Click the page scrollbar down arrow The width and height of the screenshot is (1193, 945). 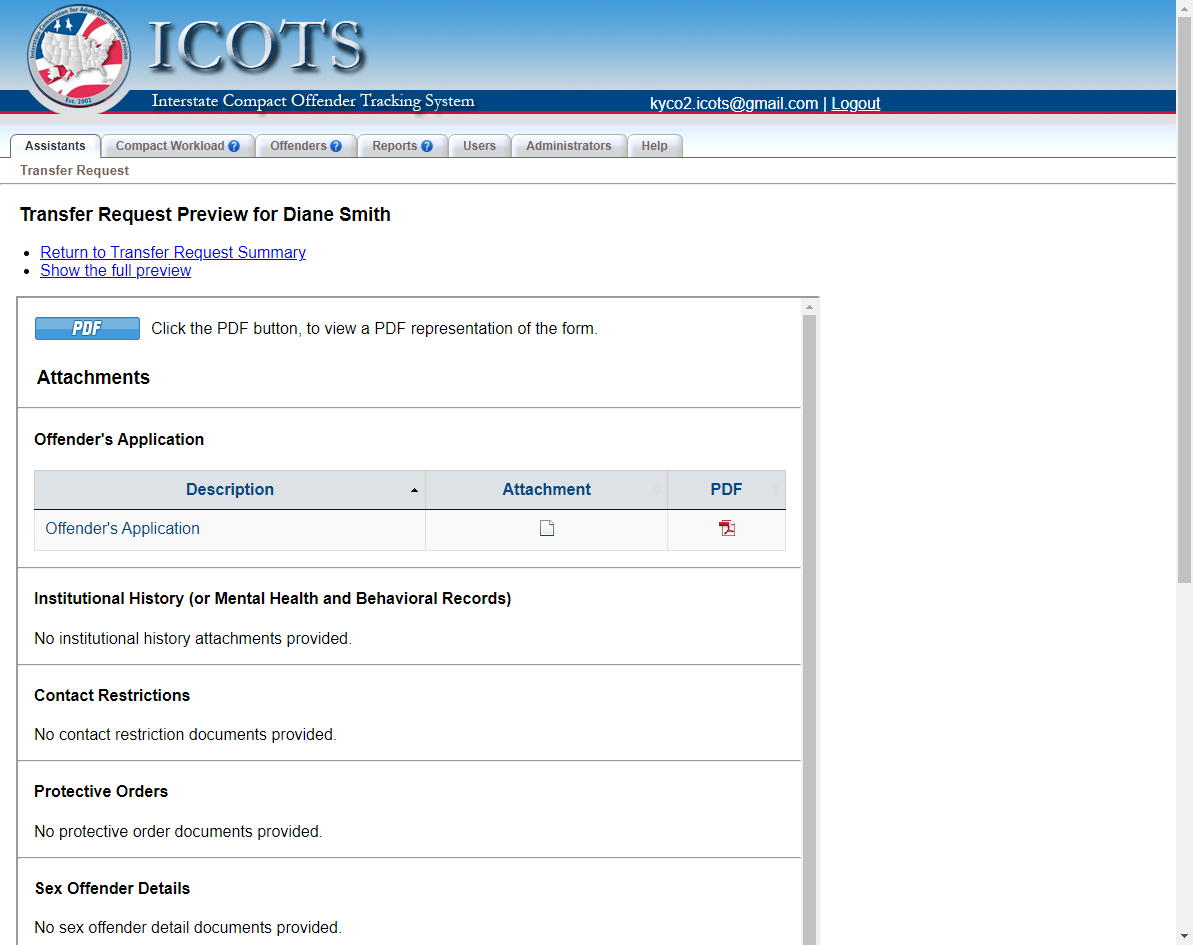click(x=1185, y=937)
